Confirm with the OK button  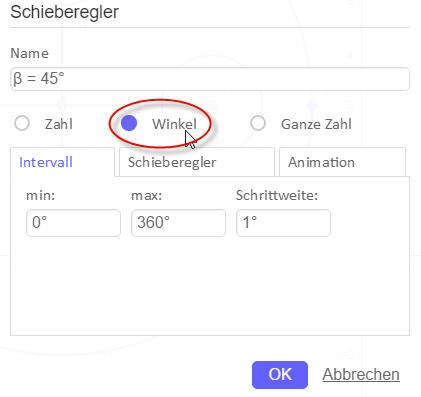(280, 375)
